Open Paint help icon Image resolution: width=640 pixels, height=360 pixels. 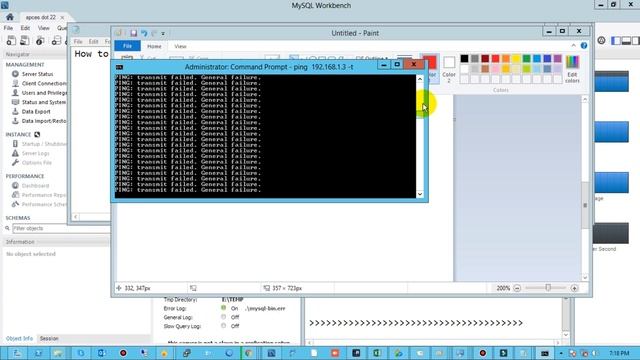pyautogui.click(x=584, y=45)
